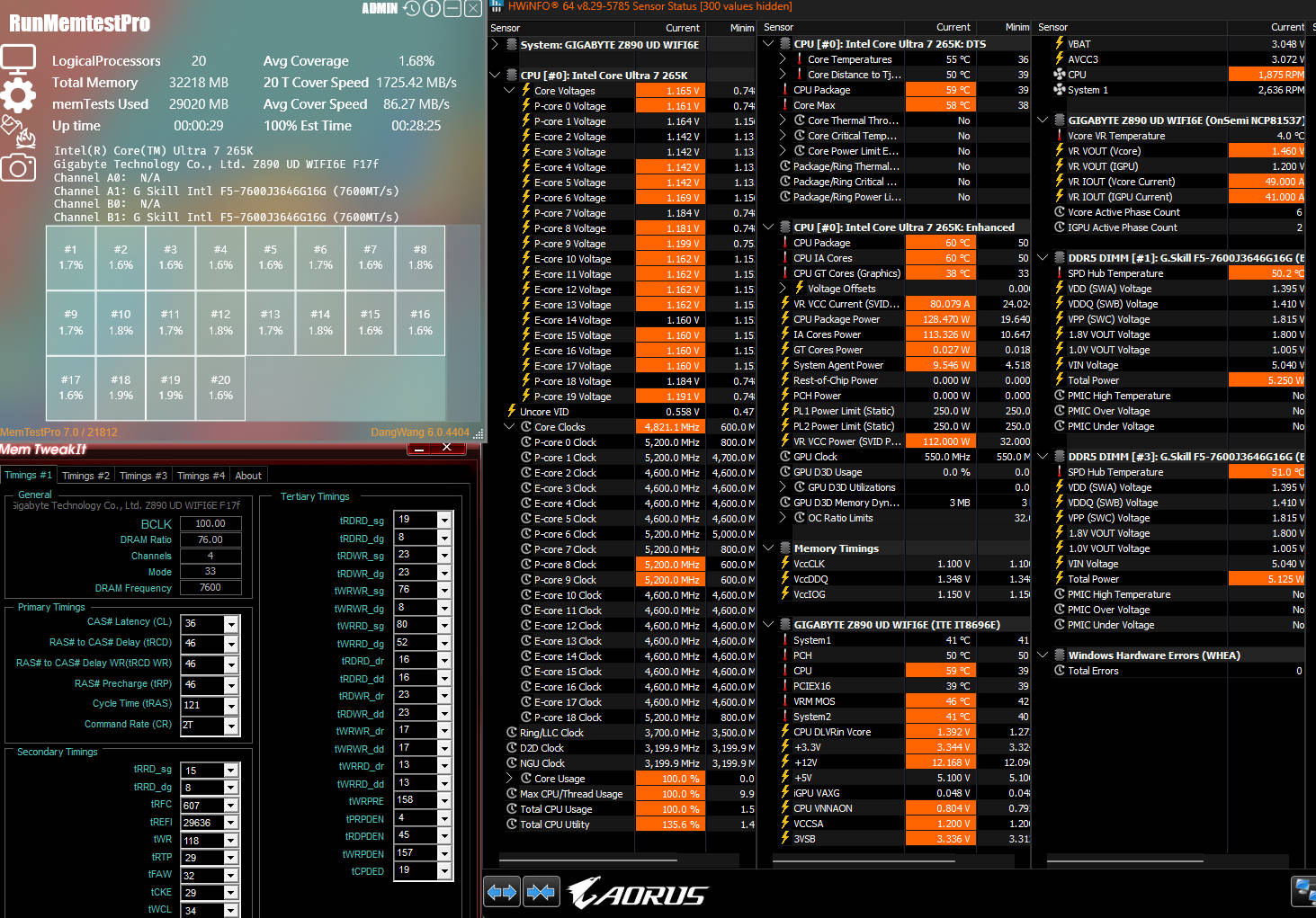Collapse the Core Clocks group

click(509, 427)
